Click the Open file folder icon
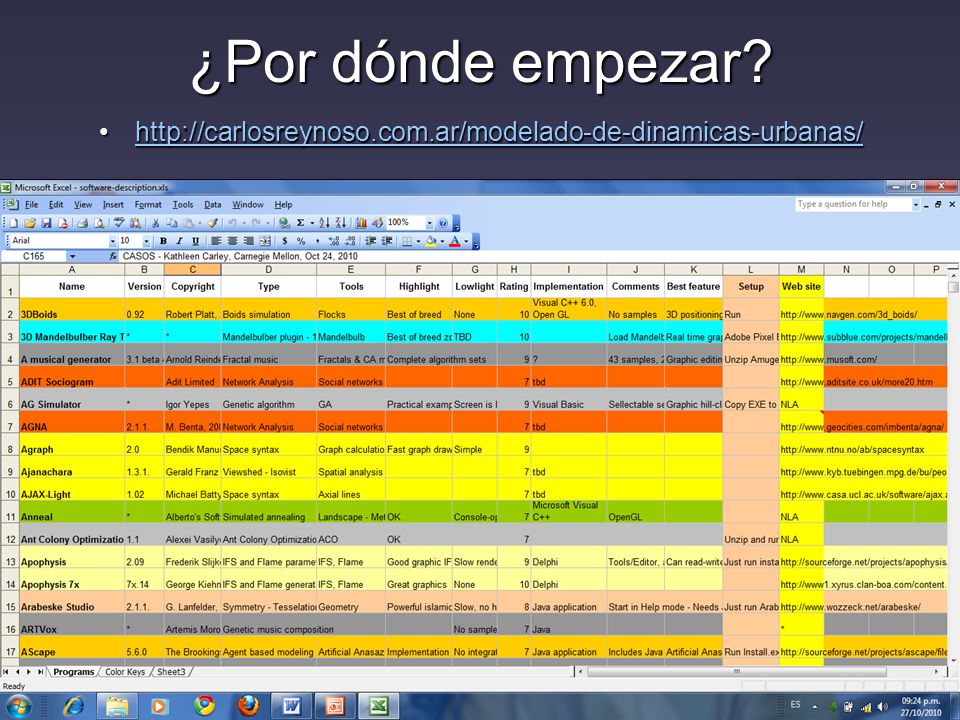The height and width of the screenshot is (720, 960). point(30,223)
